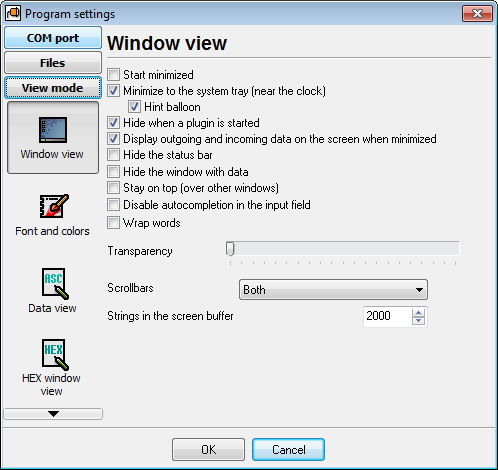Viewport: 498px width, 470px height.
Task: Decrease Strings in the screen buffer value
Action: point(418,320)
